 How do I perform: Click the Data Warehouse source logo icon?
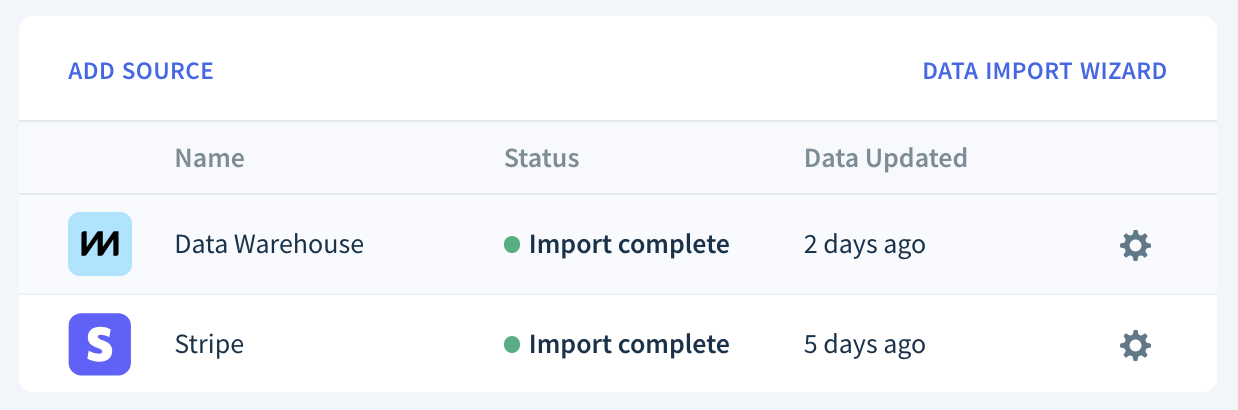click(100, 244)
